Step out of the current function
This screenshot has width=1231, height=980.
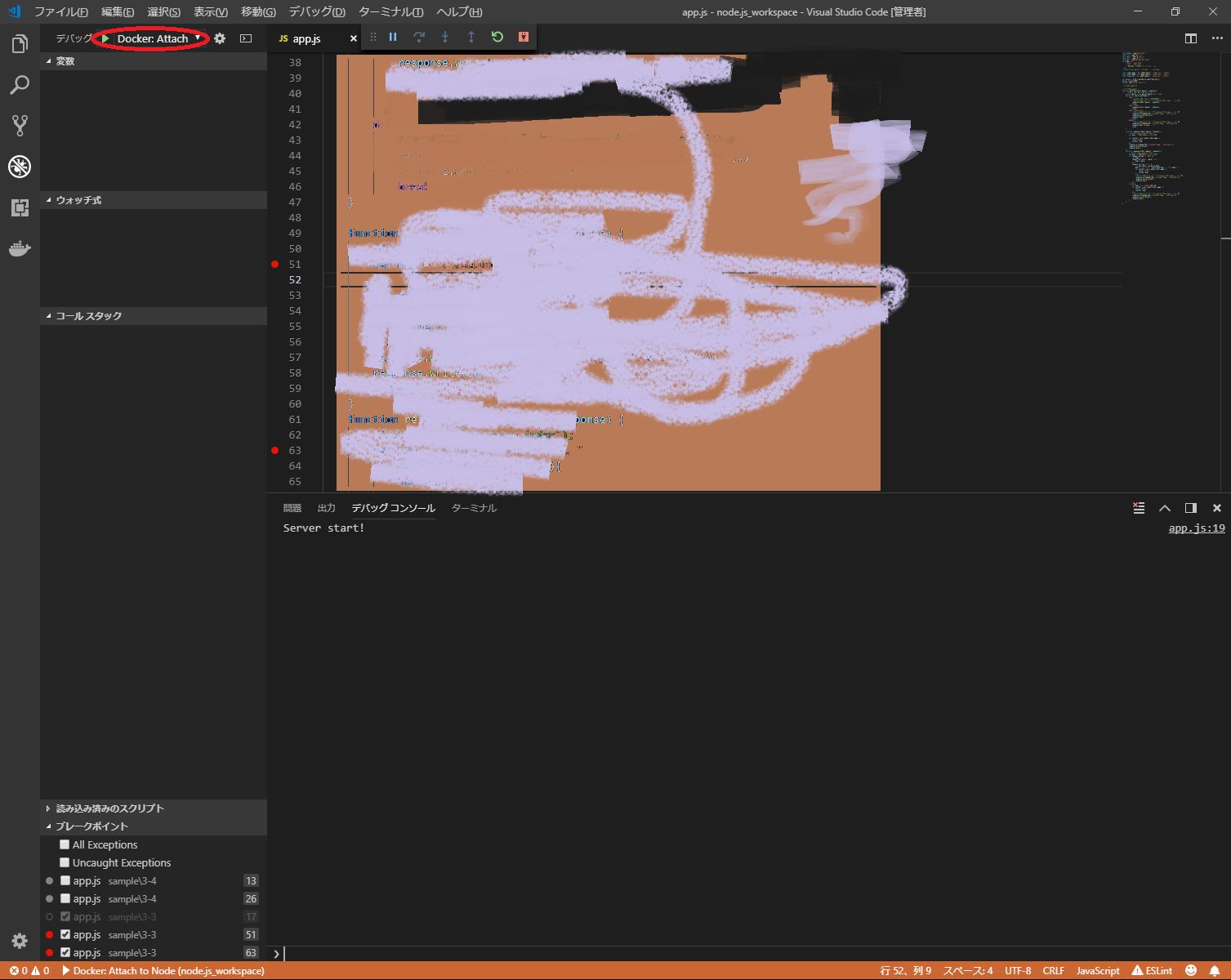coord(471,37)
